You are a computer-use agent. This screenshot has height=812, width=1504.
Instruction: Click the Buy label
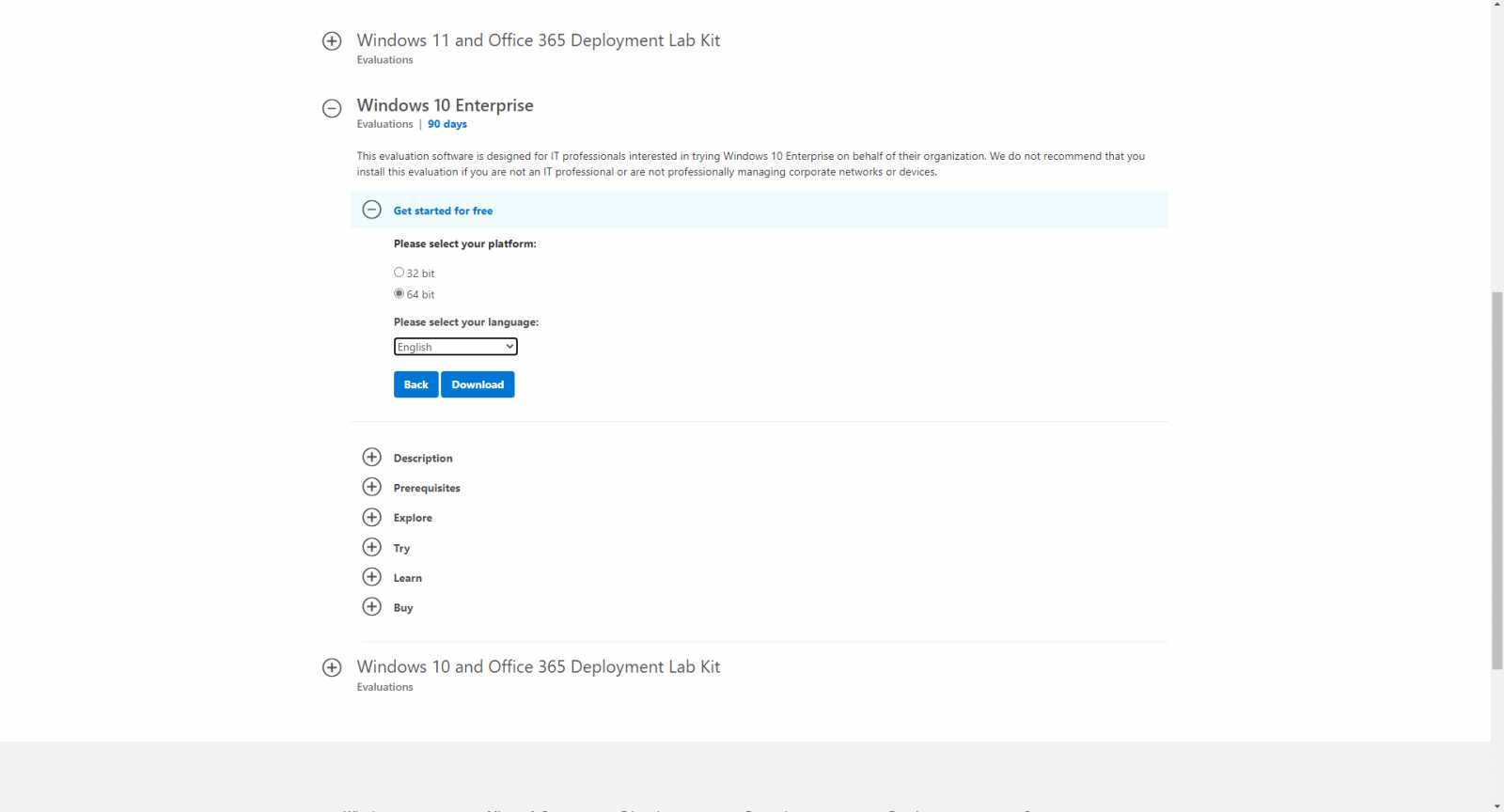click(x=403, y=608)
